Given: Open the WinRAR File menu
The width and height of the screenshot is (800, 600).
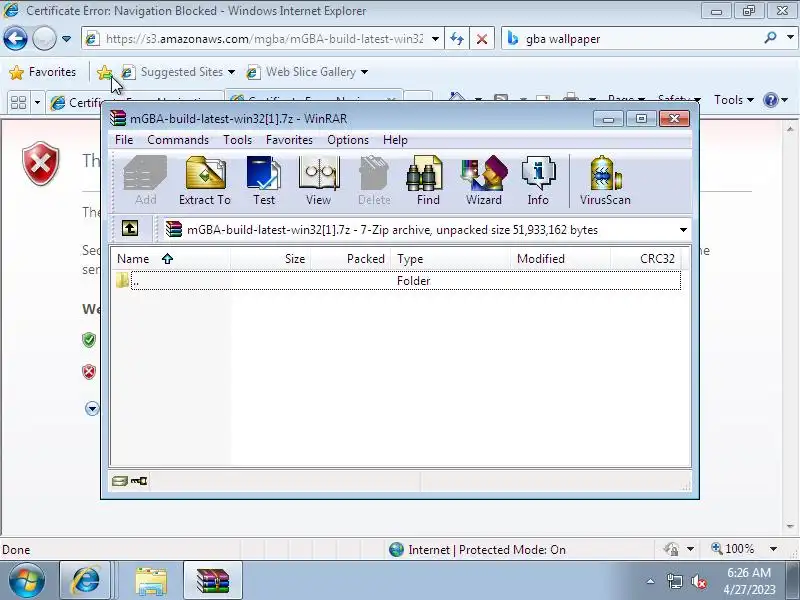Looking at the screenshot, I should coord(124,140).
